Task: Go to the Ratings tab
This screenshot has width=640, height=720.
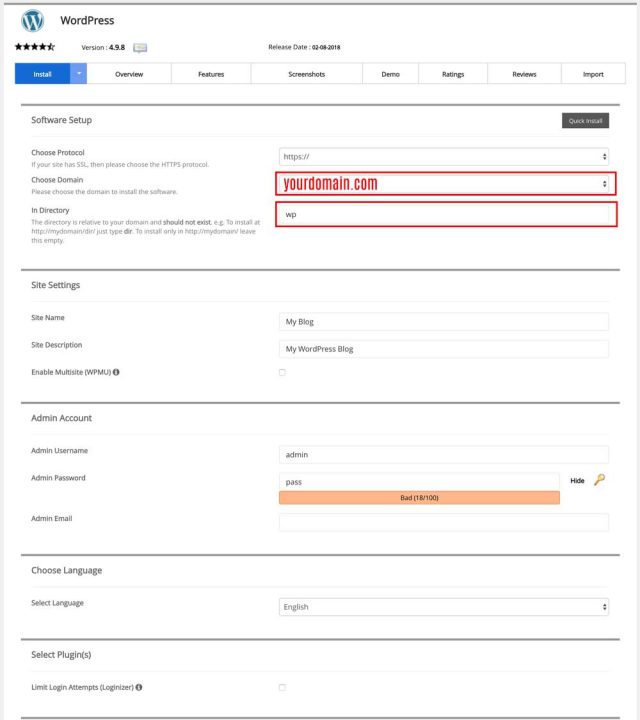Action: point(453,74)
